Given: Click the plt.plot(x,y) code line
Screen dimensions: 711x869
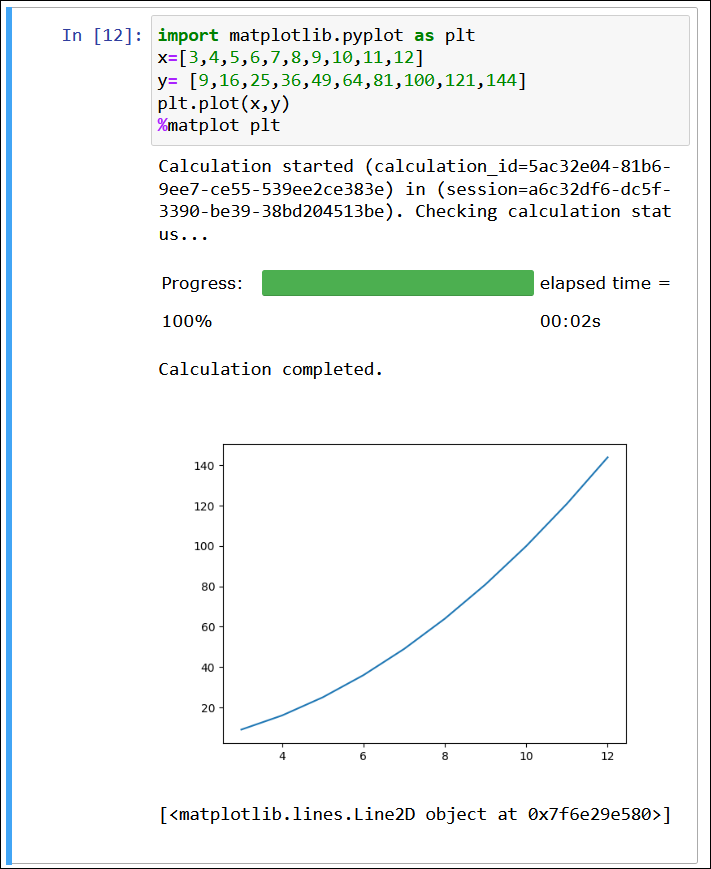Looking at the screenshot, I should [x=214, y=103].
